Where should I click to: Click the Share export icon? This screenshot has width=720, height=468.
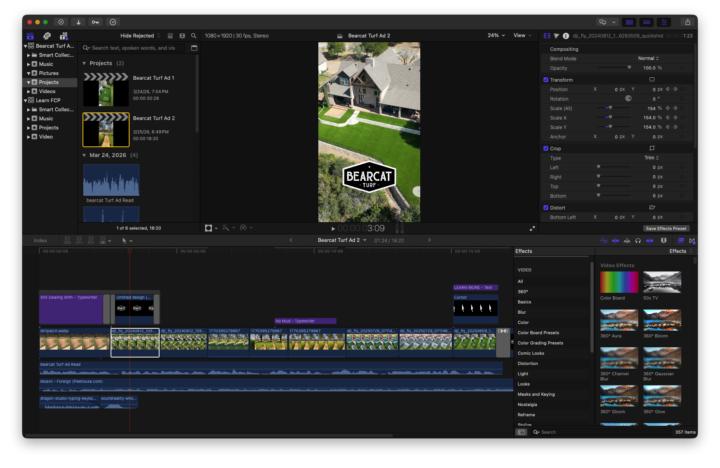point(687,22)
